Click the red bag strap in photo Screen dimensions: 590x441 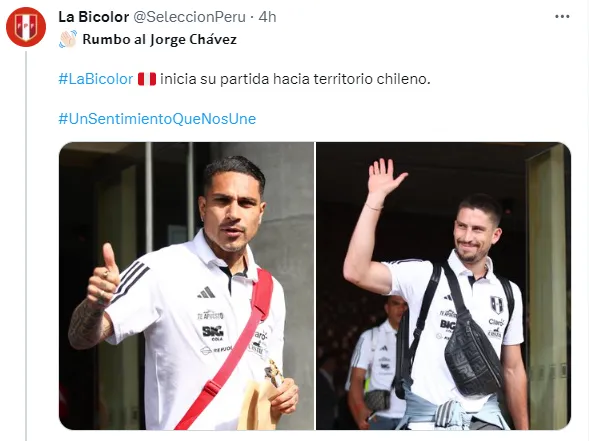click(x=230, y=350)
